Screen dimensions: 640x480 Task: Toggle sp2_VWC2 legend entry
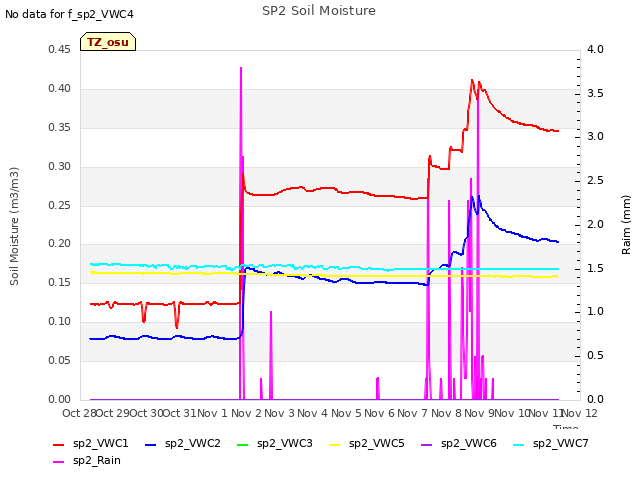click(x=183, y=443)
